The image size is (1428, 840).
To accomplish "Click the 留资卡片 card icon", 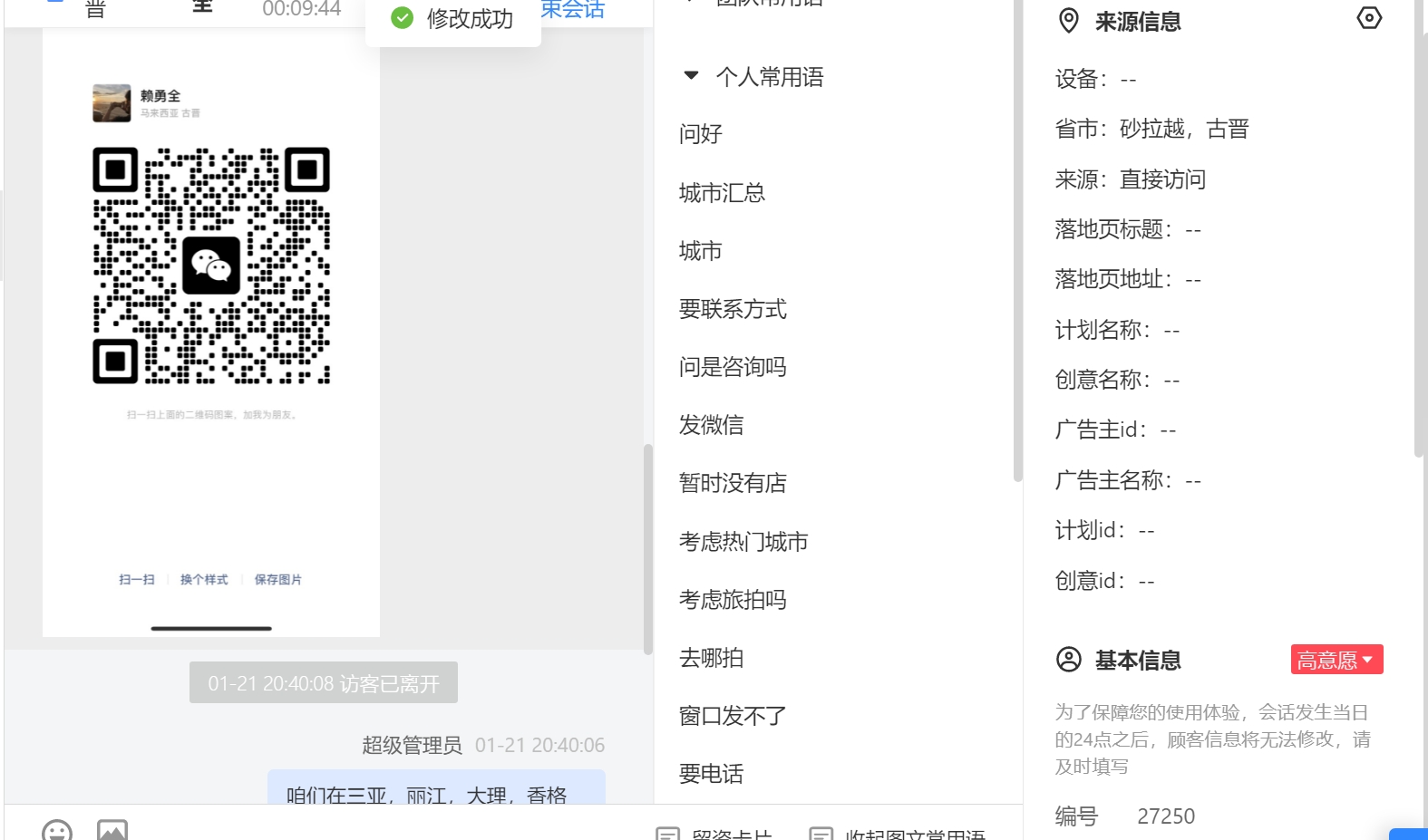I will pos(667,834).
